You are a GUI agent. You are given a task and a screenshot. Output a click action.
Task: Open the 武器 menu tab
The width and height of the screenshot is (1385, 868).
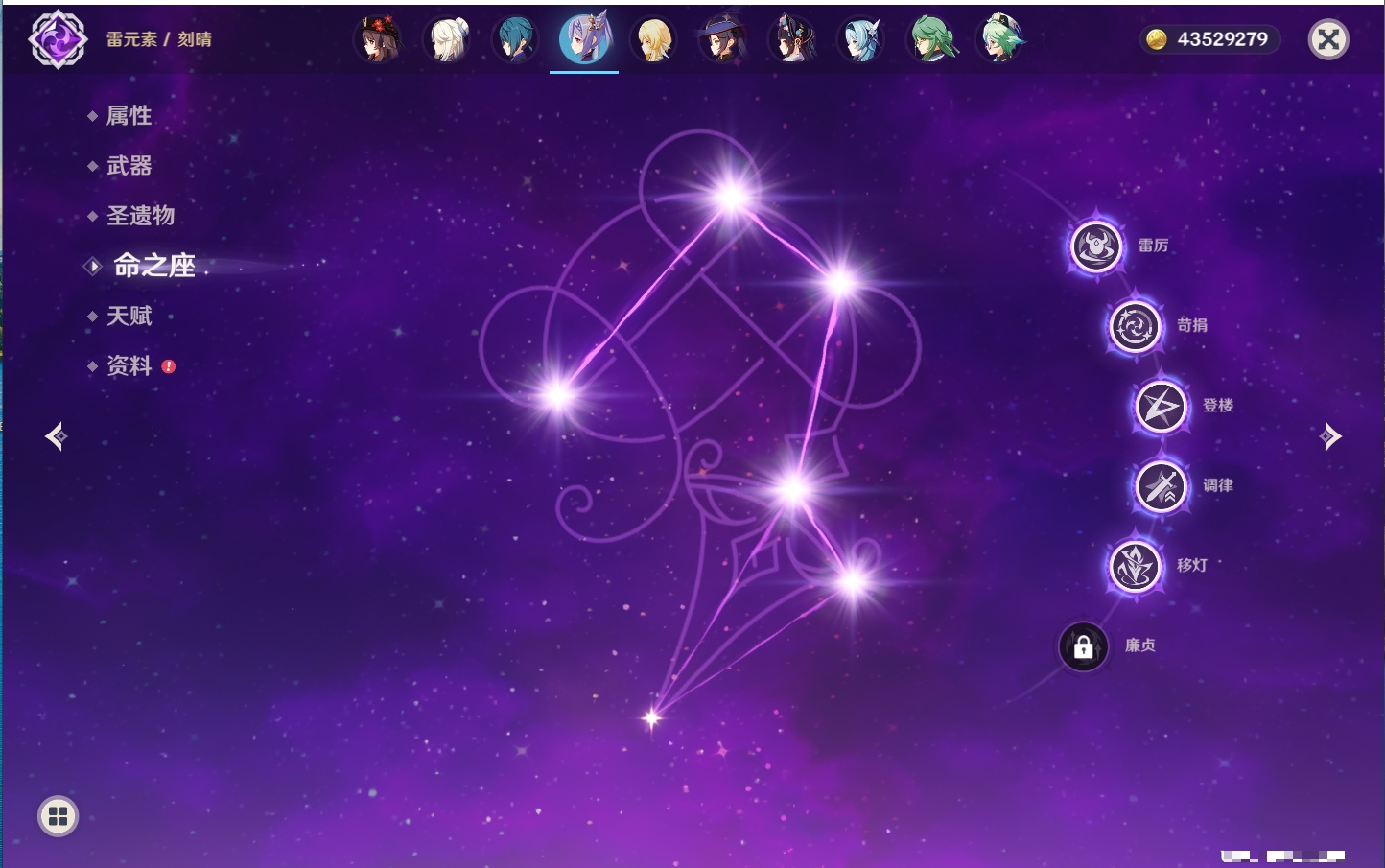click(x=129, y=166)
